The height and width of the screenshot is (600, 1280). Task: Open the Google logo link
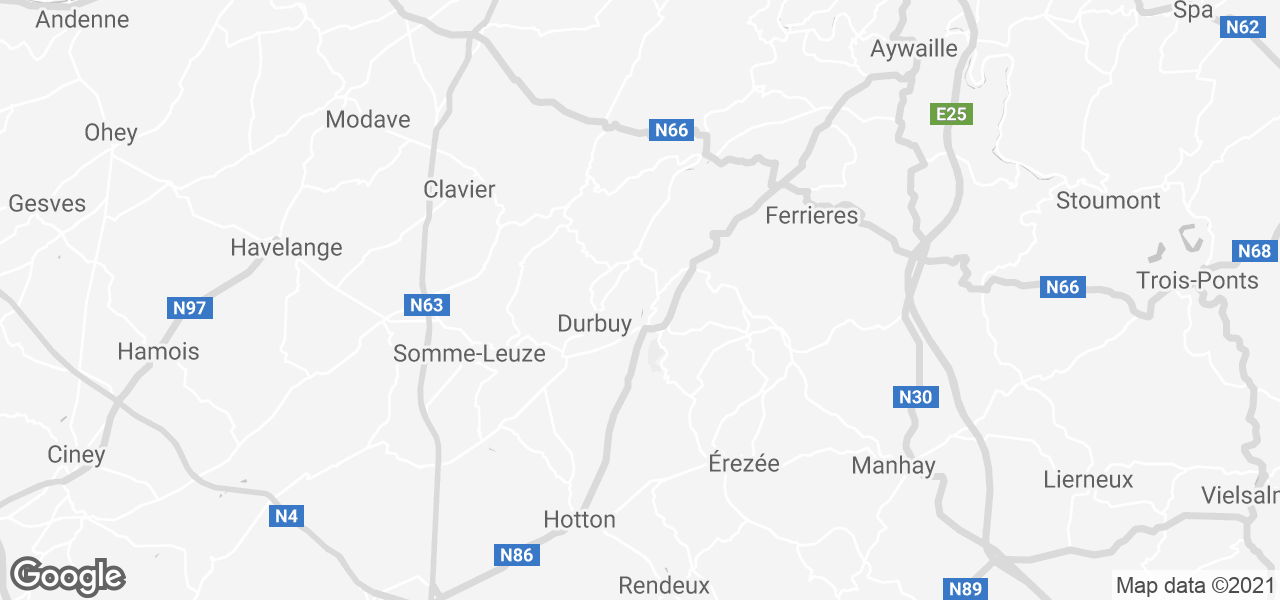pyautogui.click(x=68, y=576)
